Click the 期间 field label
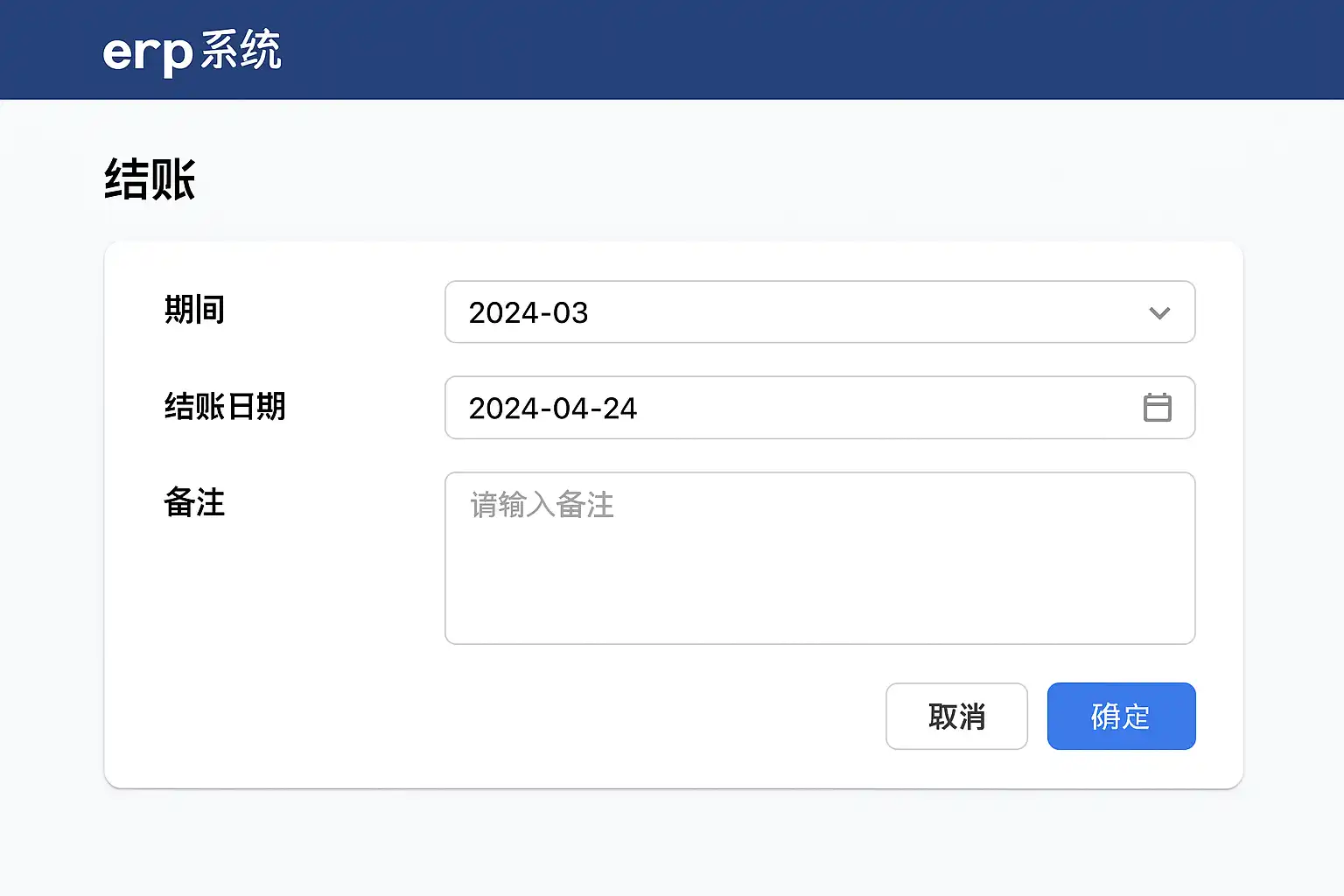 coord(195,310)
